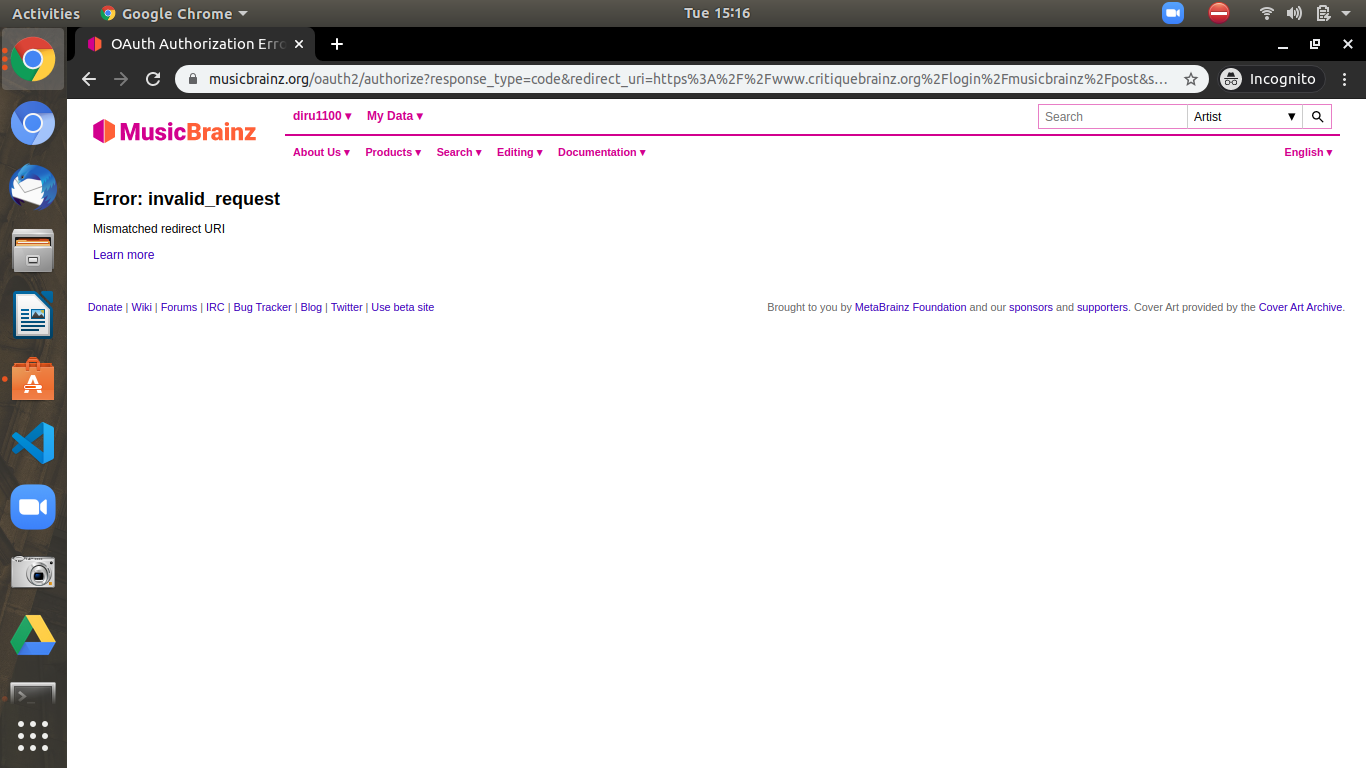
Task: Open the Twitter footer link
Action: coord(347,307)
